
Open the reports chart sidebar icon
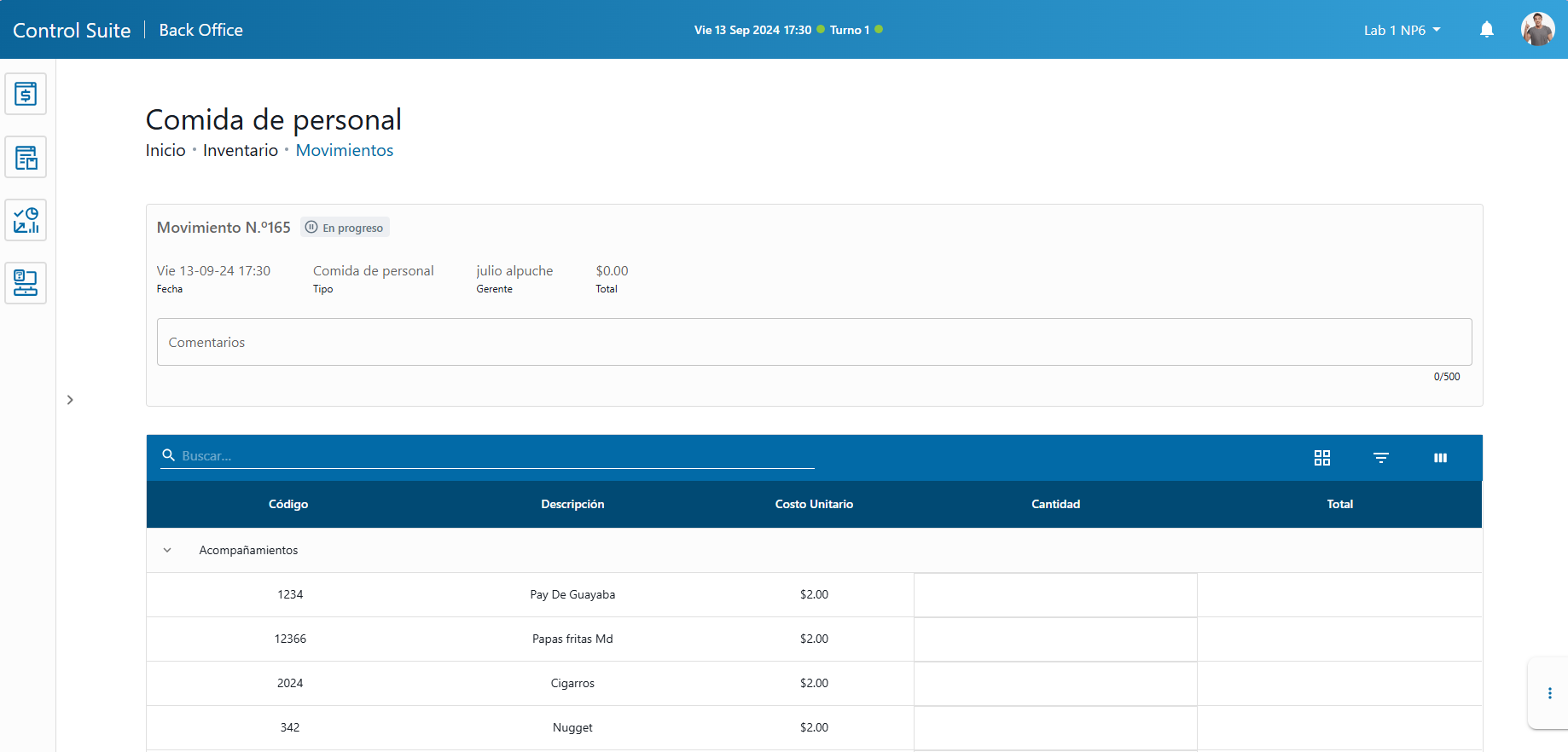click(x=26, y=220)
